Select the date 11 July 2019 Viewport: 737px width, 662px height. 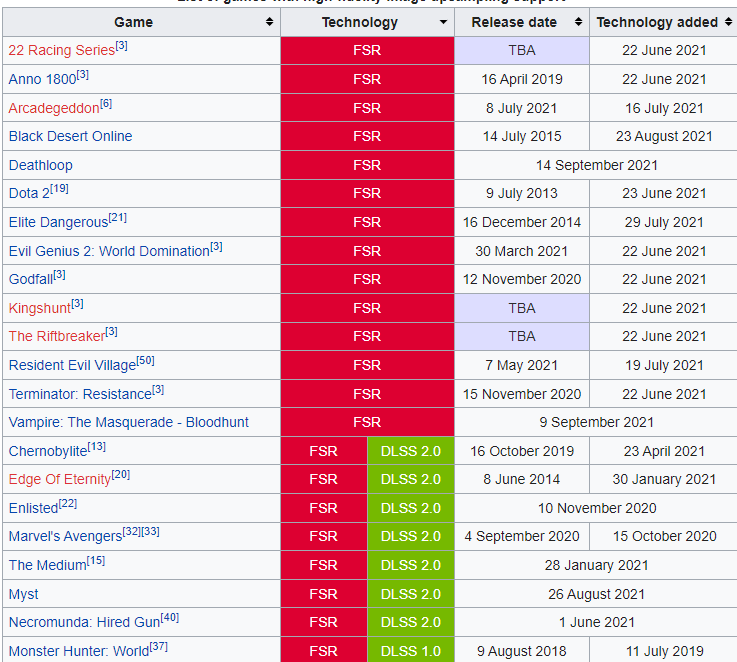click(x=664, y=651)
